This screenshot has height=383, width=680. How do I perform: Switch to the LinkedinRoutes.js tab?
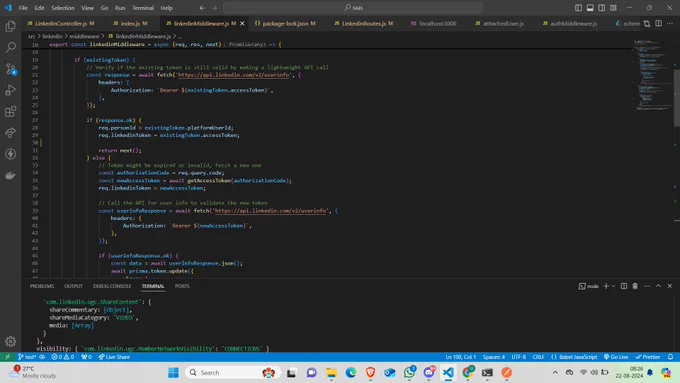pos(363,23)
